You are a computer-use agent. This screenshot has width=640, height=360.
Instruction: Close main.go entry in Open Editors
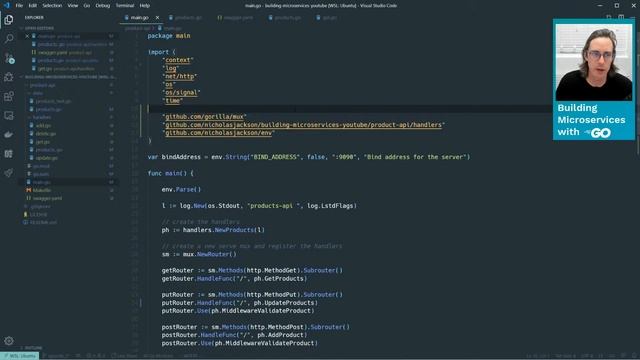[27, 36]
